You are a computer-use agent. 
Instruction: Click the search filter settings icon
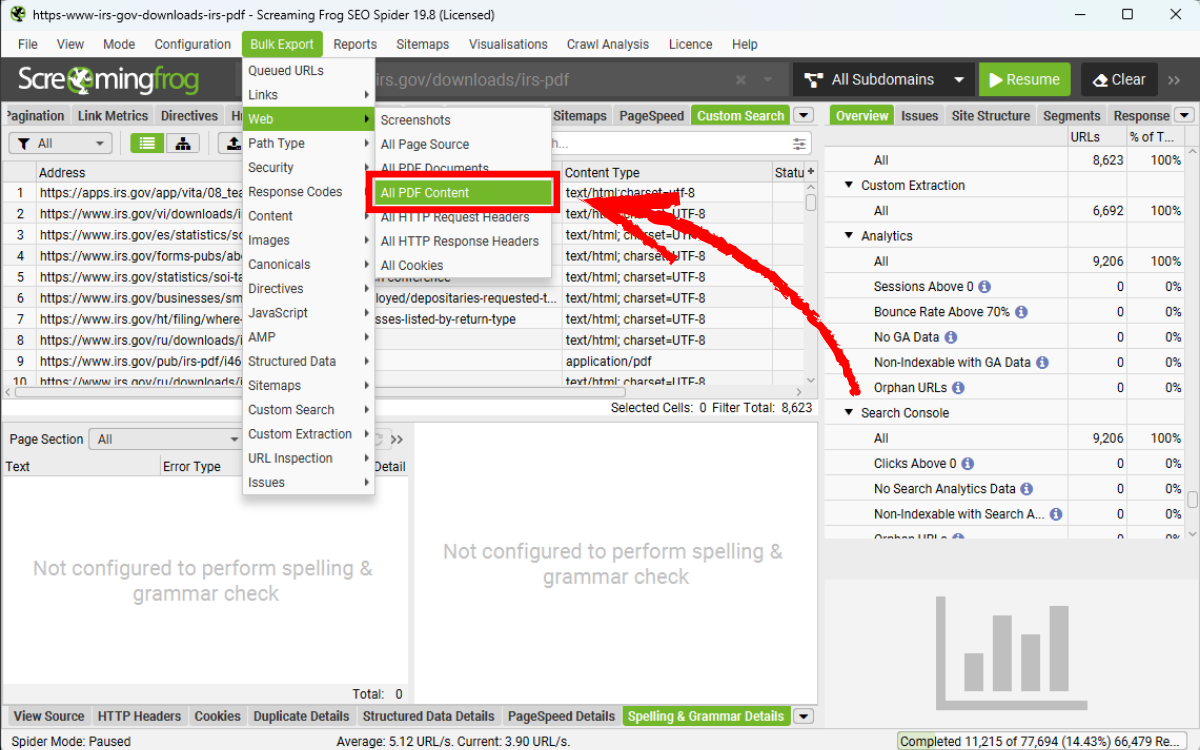coord(799,144)
